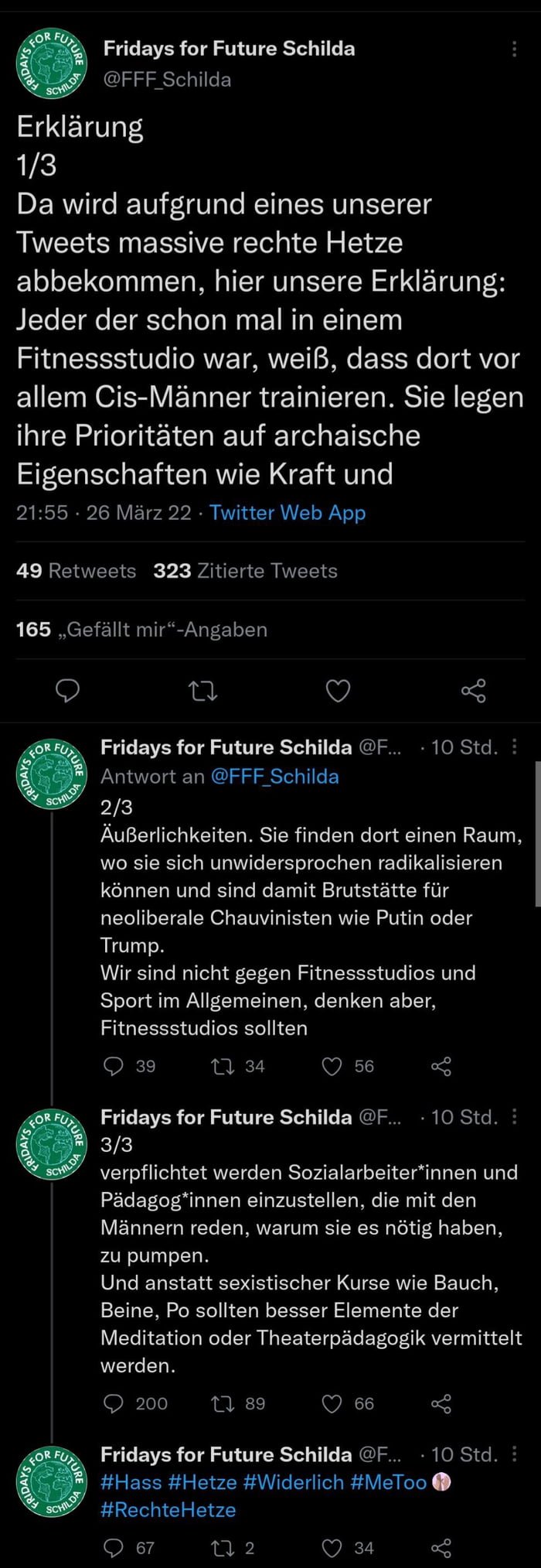Open more options on the 2/3 reply
541x1568 pixels.
(515, 747)
